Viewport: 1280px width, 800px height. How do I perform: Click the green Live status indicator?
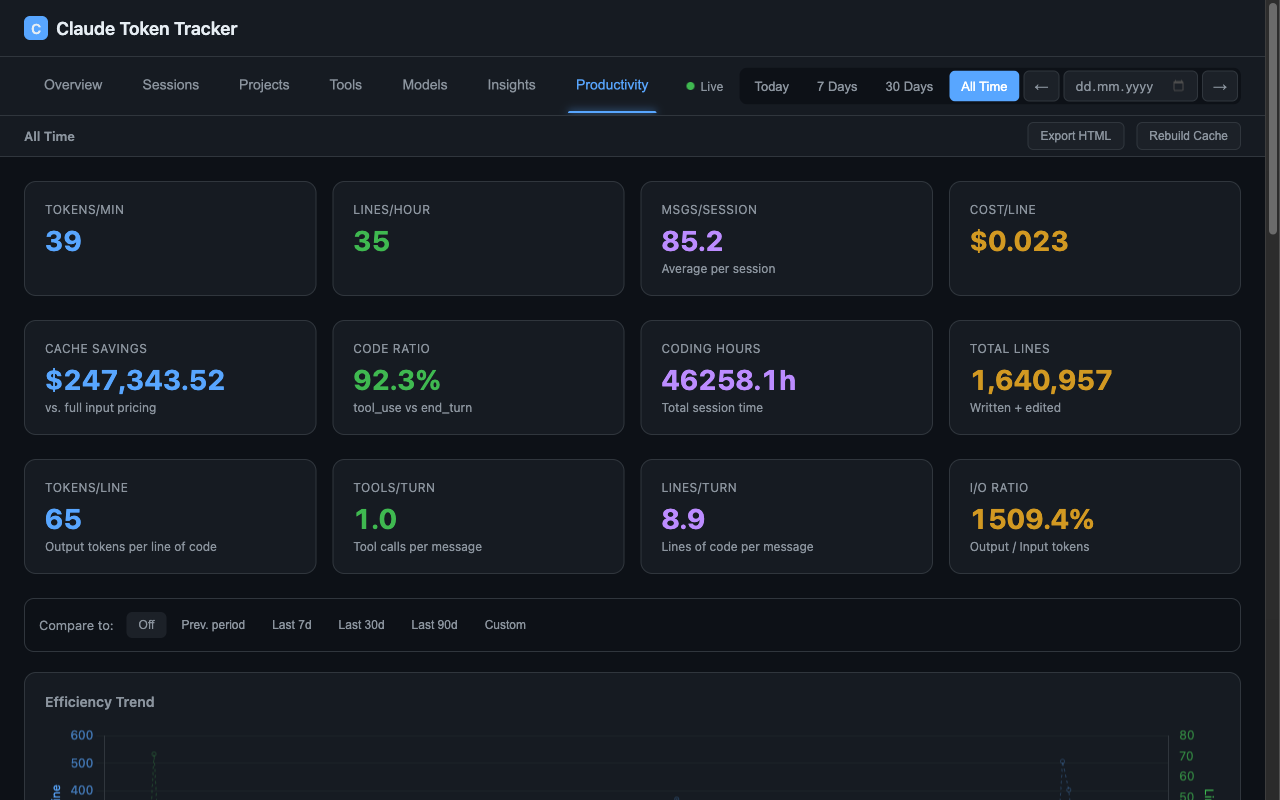(704, 87)
